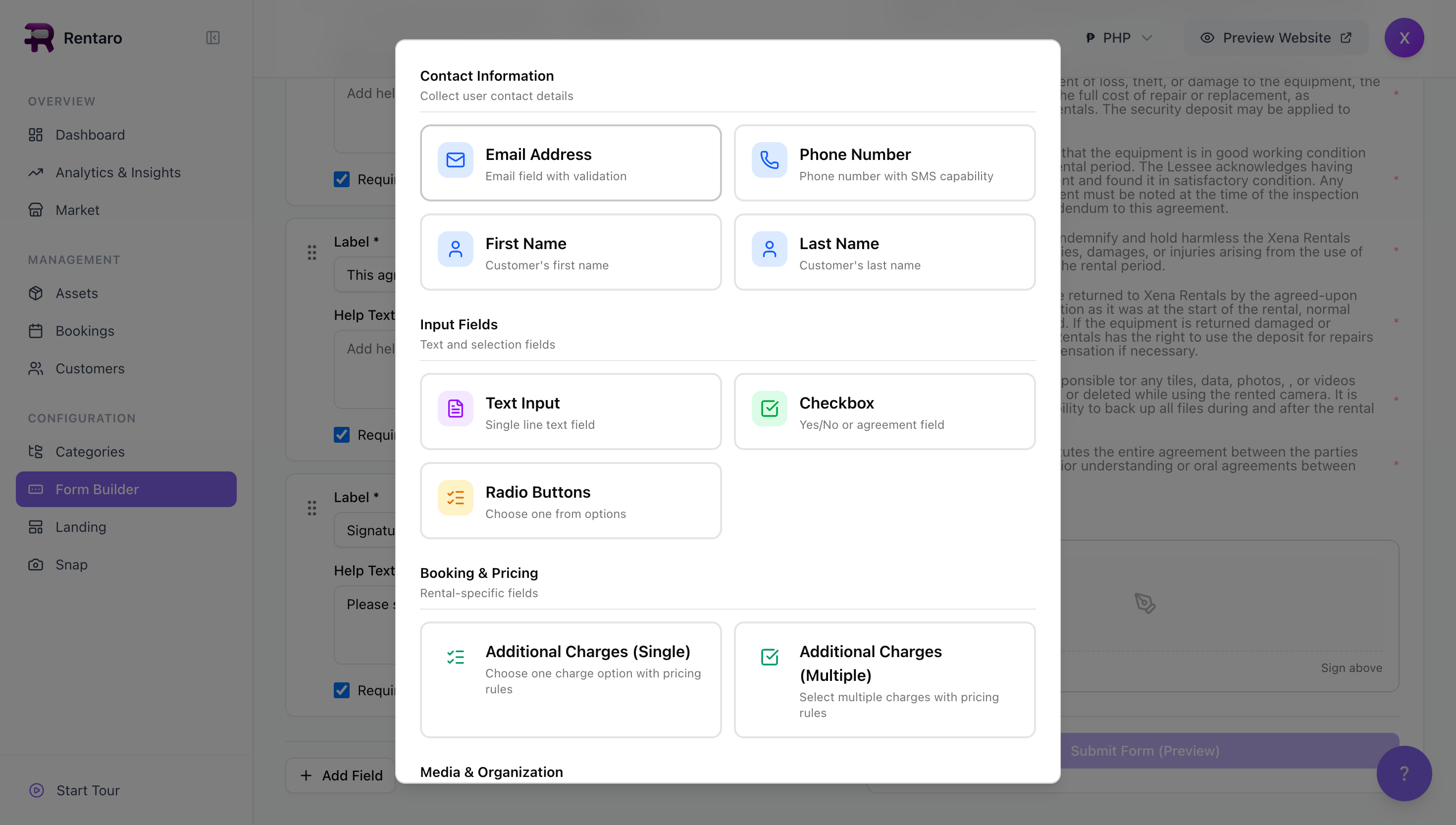This screenshot has width=1456, height=825.
Task: Click the Additional Charges (Multiple) icon
Action: click(769, 657)
